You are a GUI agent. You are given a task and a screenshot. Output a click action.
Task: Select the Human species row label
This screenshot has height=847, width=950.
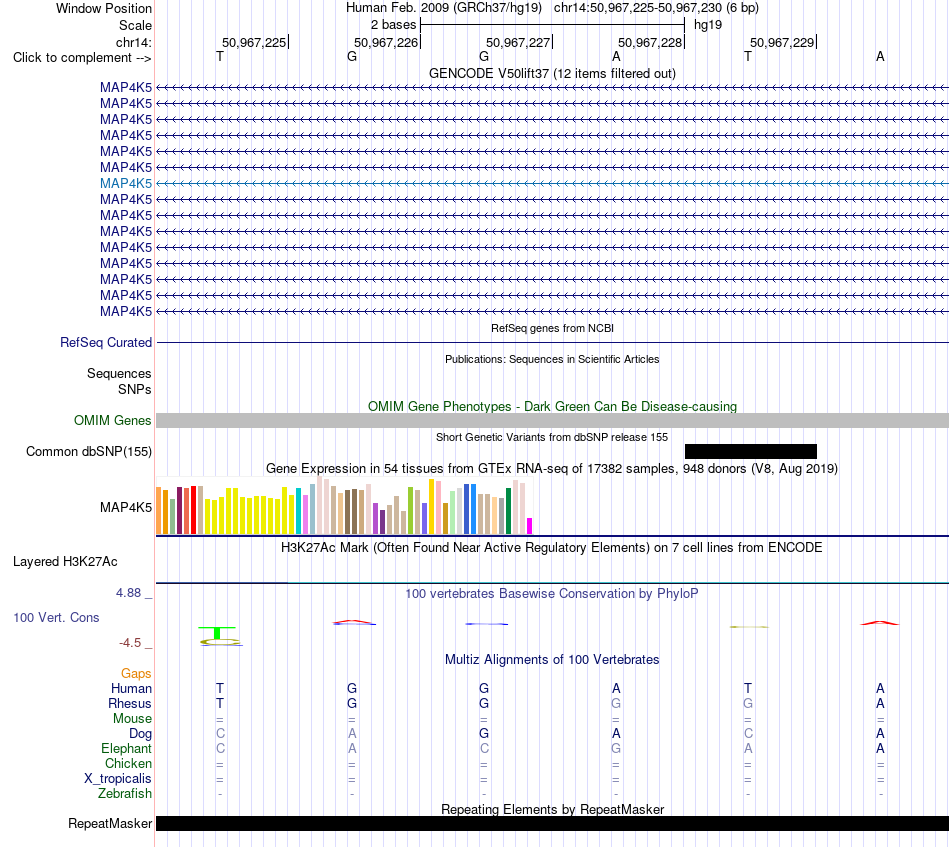tap(131, 688)
